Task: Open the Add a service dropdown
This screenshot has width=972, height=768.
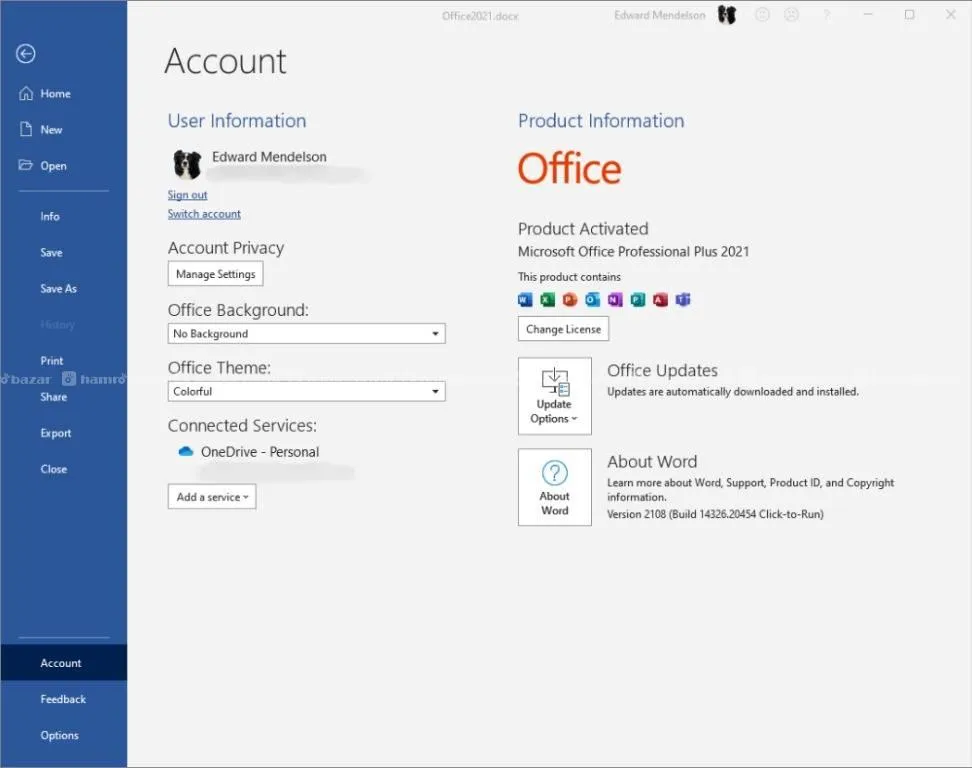Action: (x=212, y=497)
